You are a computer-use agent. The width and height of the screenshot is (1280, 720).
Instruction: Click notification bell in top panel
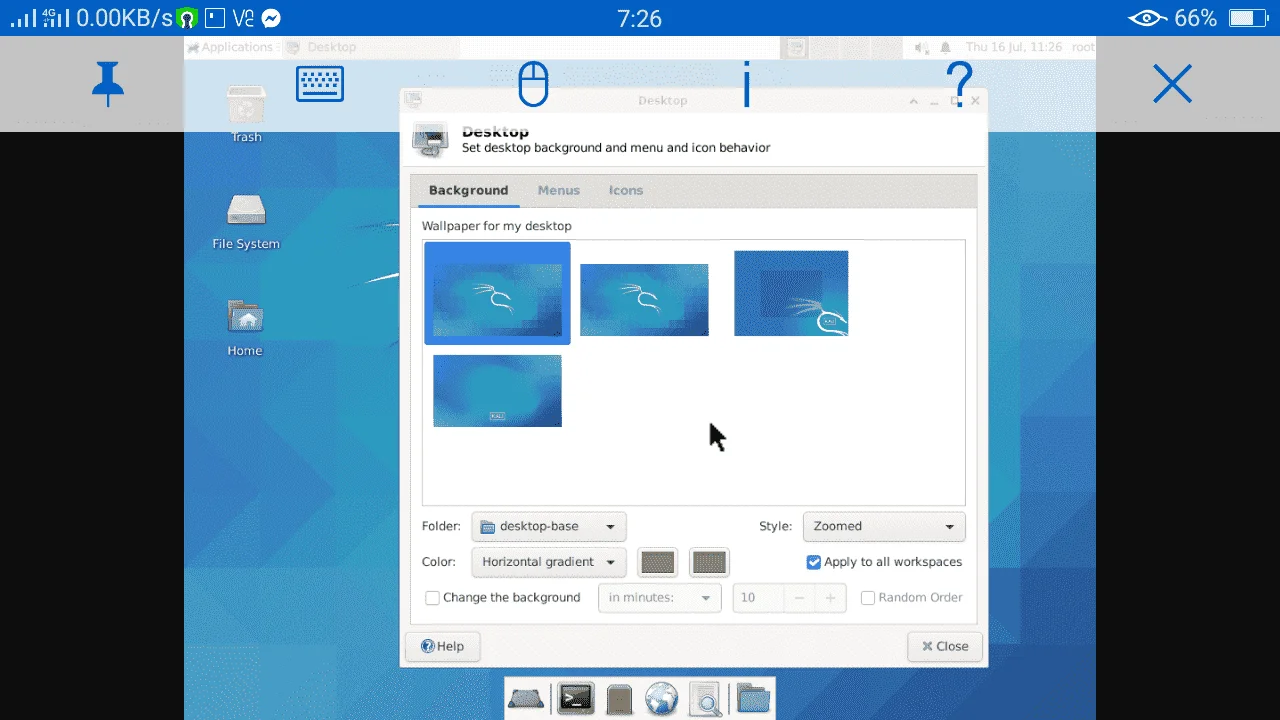tap(946, 47)
